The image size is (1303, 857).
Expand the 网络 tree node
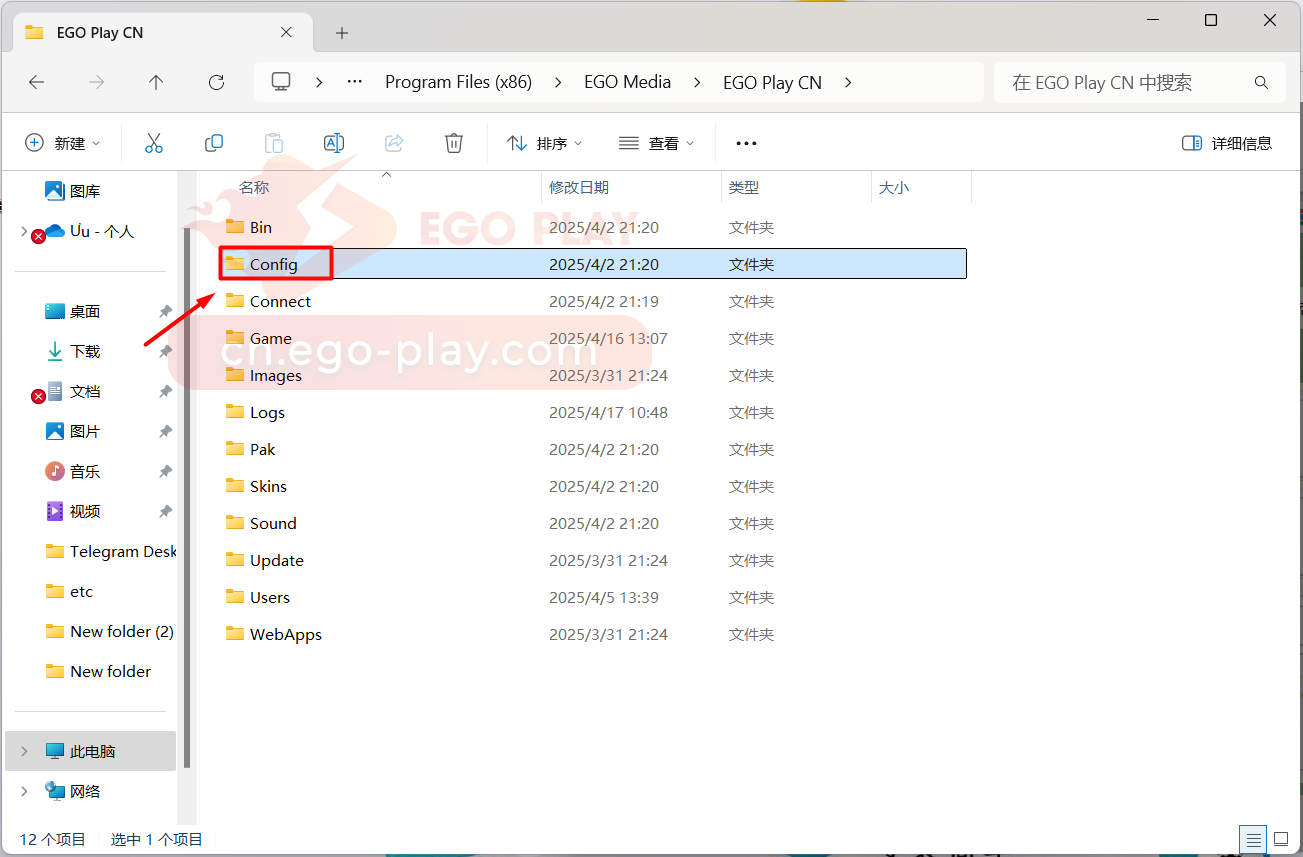(x=24, y=791)
